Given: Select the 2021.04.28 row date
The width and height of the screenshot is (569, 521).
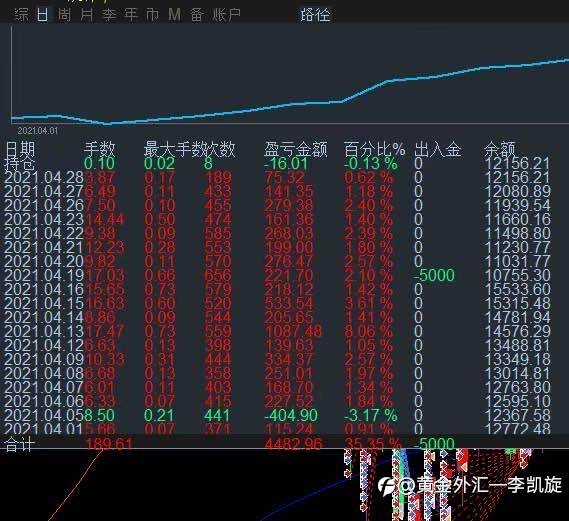Looking at the screenshot, I should point(44,178).
